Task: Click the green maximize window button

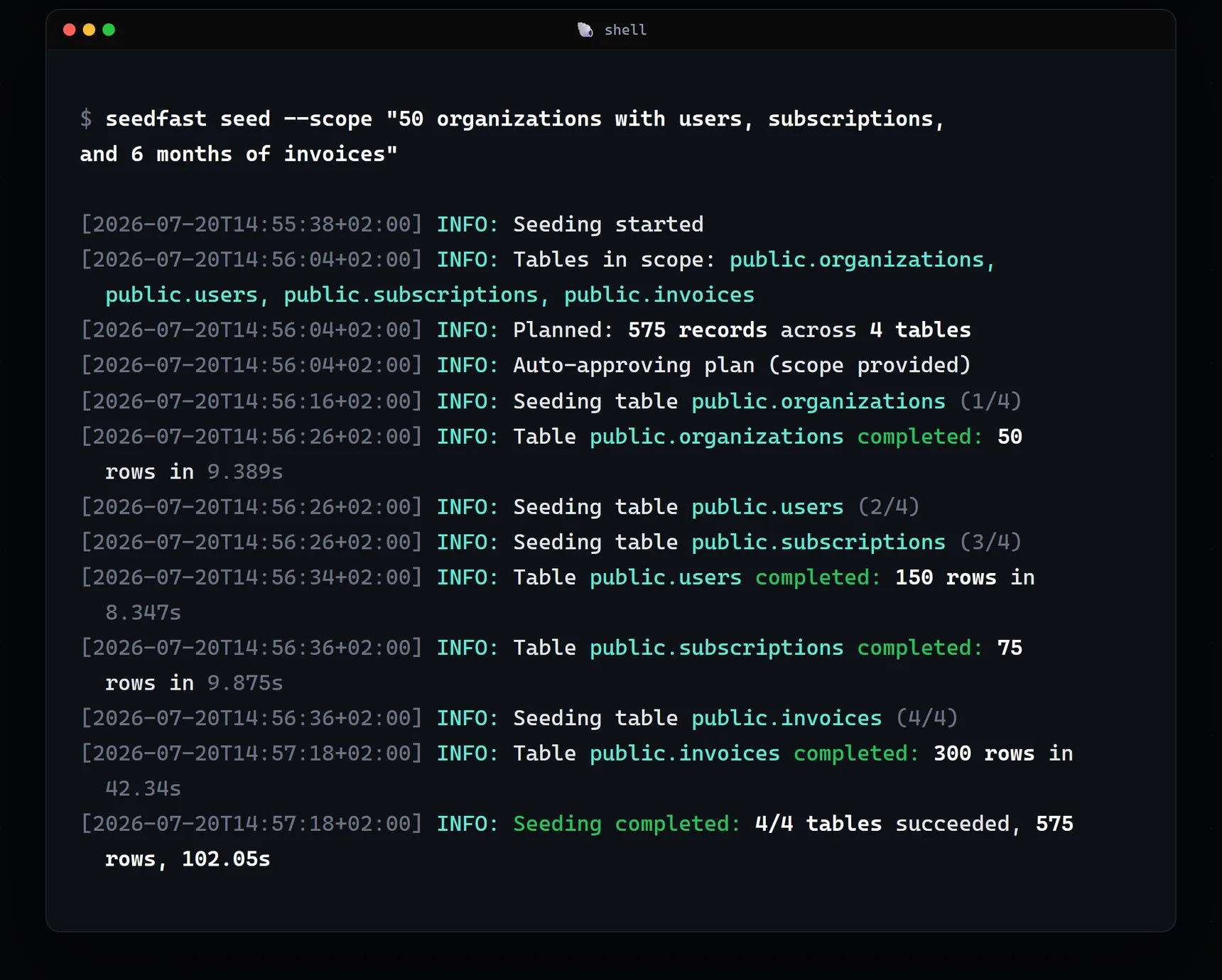Action: pyautogui.click(x=109, y=30)
